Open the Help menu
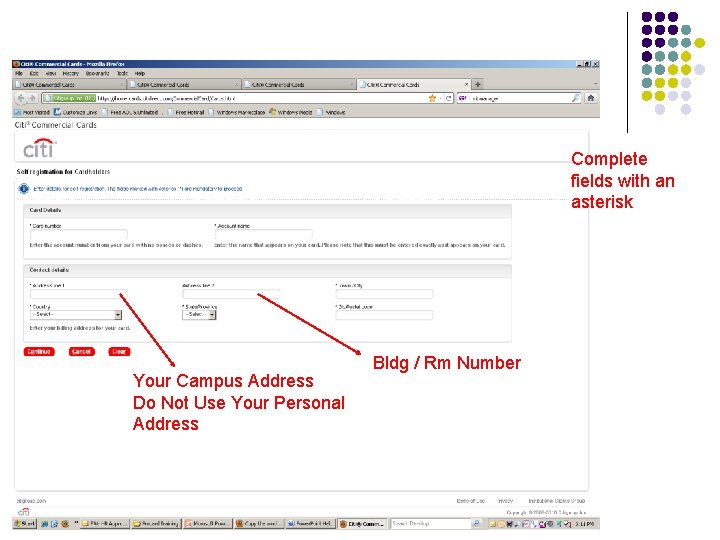 [x=140, y=73]
